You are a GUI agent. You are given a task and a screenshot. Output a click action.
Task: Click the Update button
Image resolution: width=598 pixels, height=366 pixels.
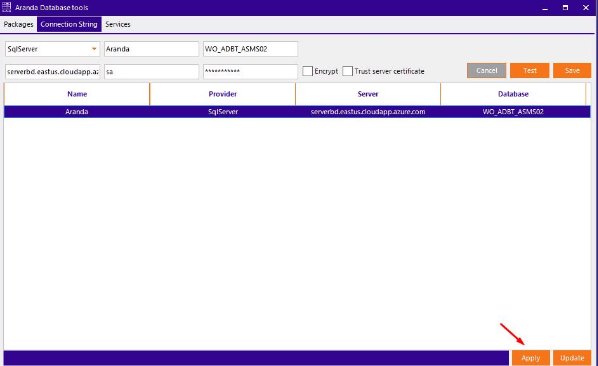click(x=572, y=358)
